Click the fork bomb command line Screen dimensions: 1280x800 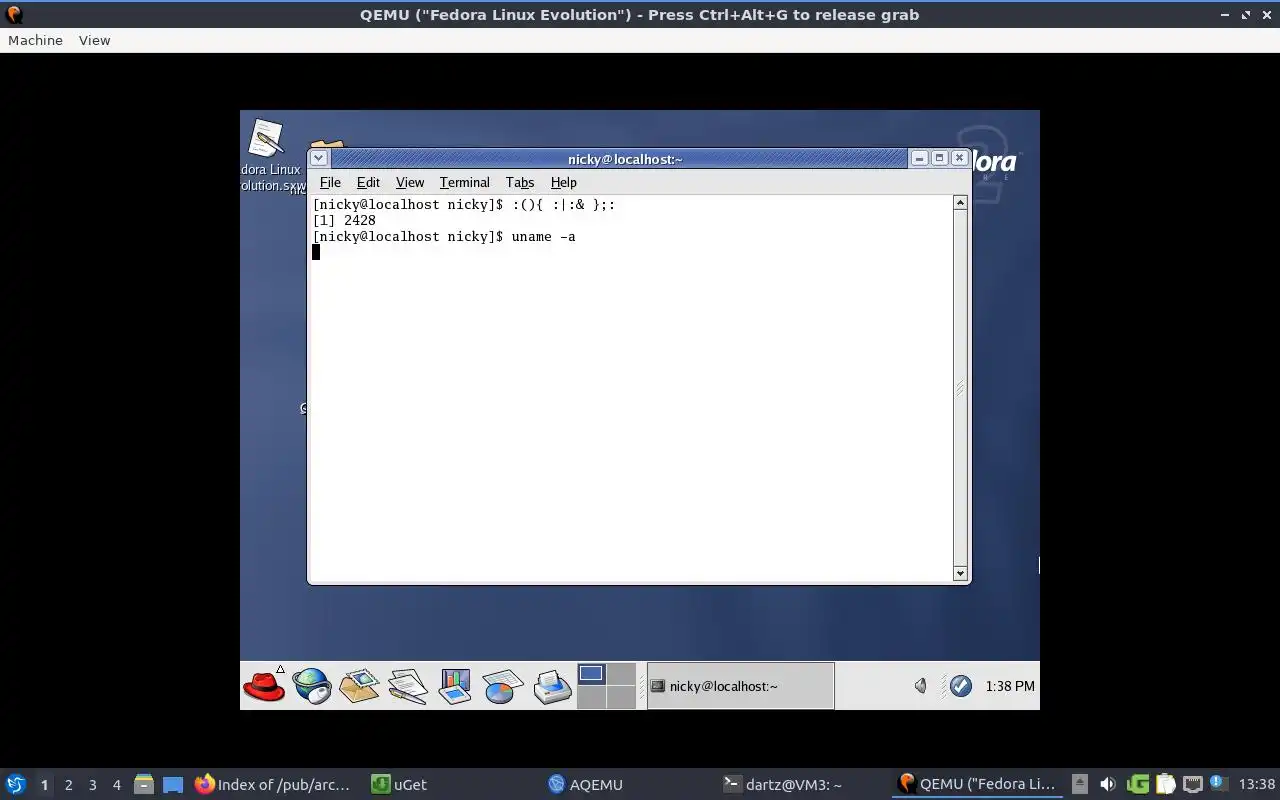pyautogui.click(x=464, y=204)
